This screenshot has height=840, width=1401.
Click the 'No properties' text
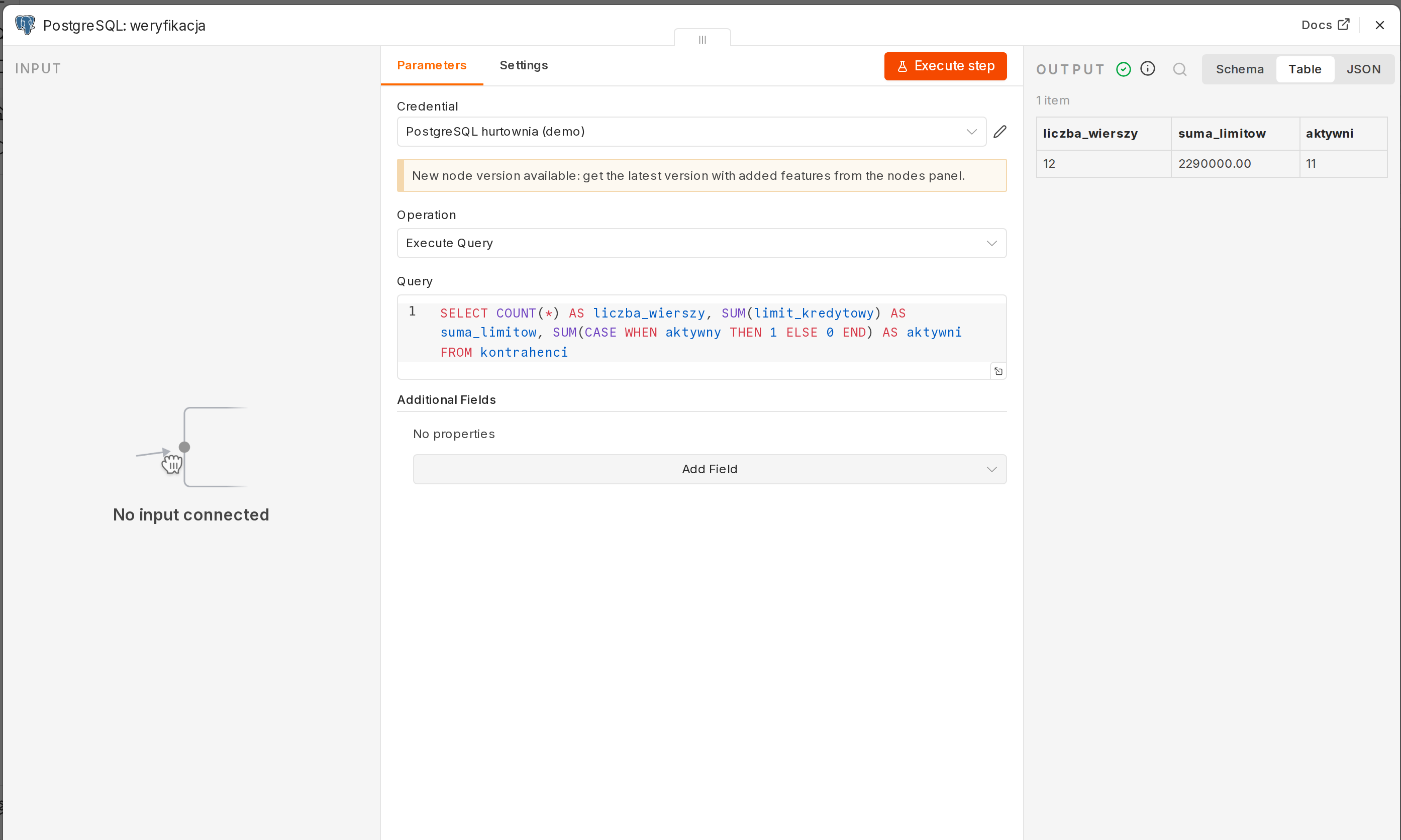453,434
